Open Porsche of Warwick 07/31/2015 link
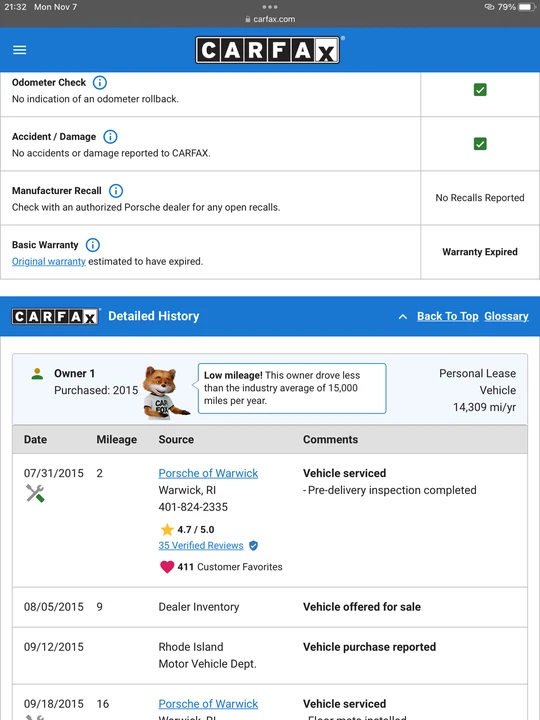 tap(208, 473)
